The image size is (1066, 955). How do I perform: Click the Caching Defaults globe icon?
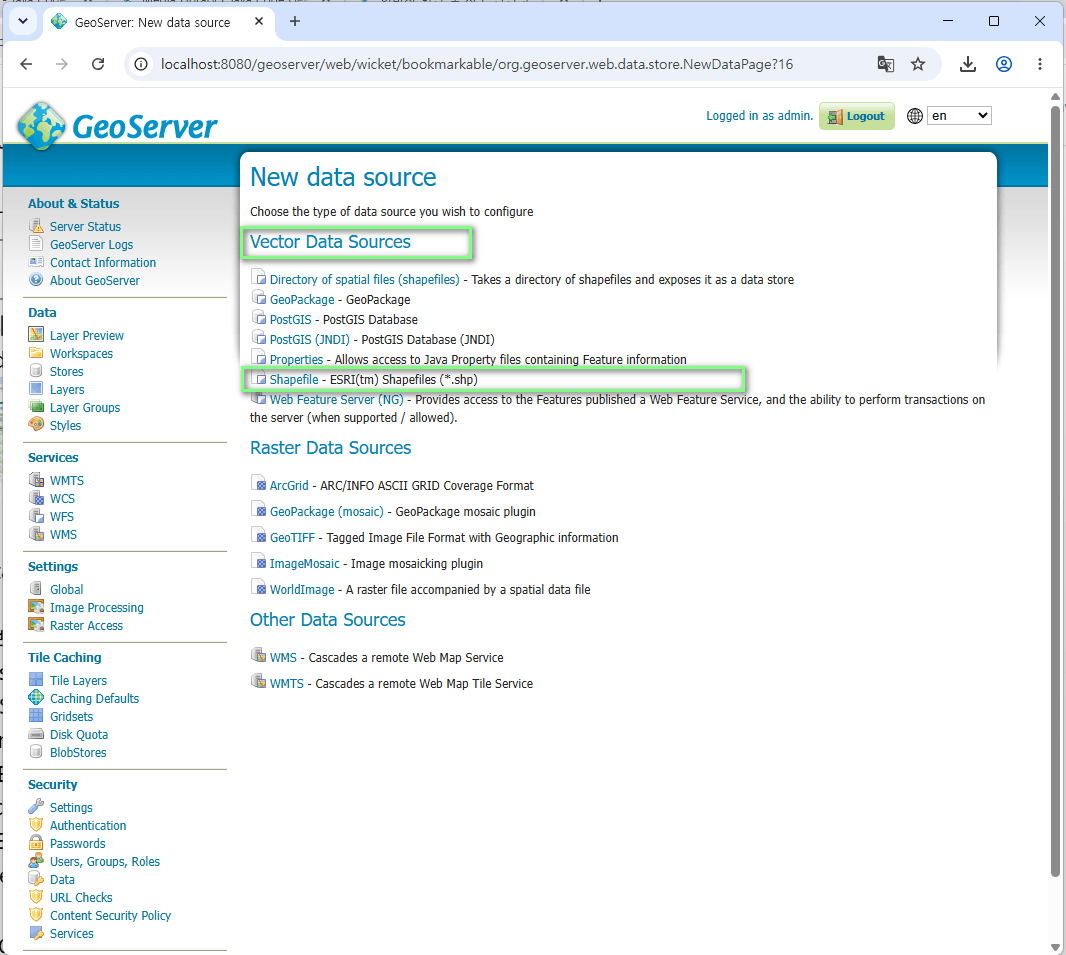[36, 697]
